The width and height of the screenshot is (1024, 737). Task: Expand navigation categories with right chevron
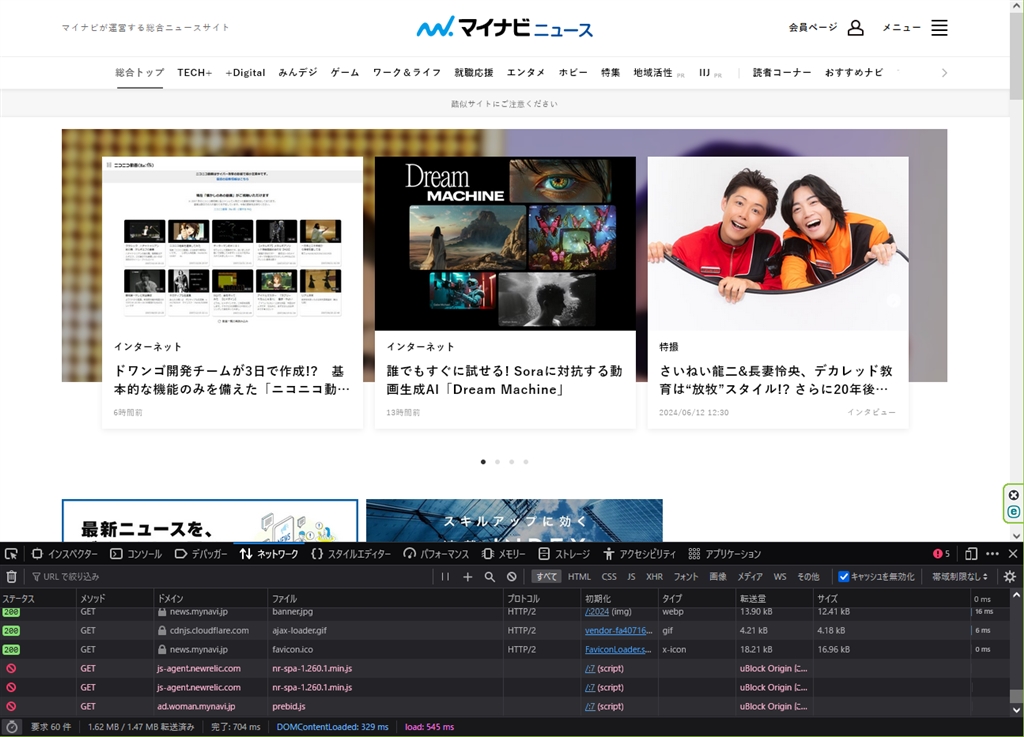944,73
